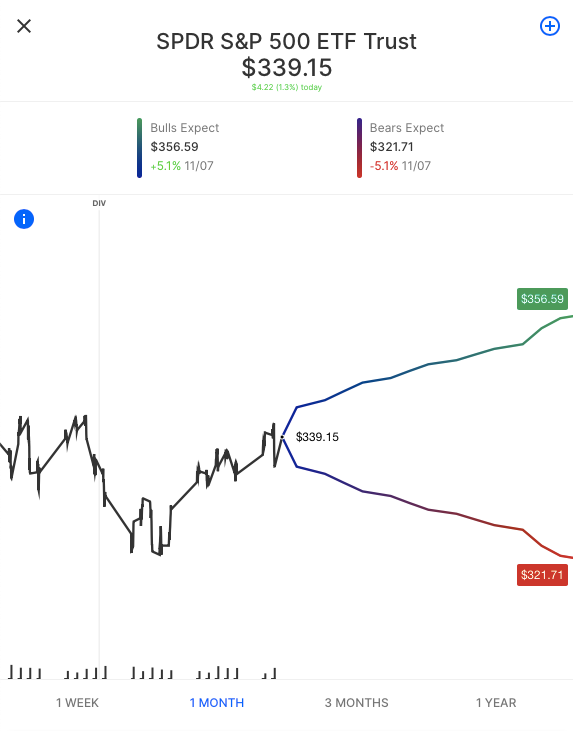Click the red $321.71 price tag on chart

[x=542, y=575]
